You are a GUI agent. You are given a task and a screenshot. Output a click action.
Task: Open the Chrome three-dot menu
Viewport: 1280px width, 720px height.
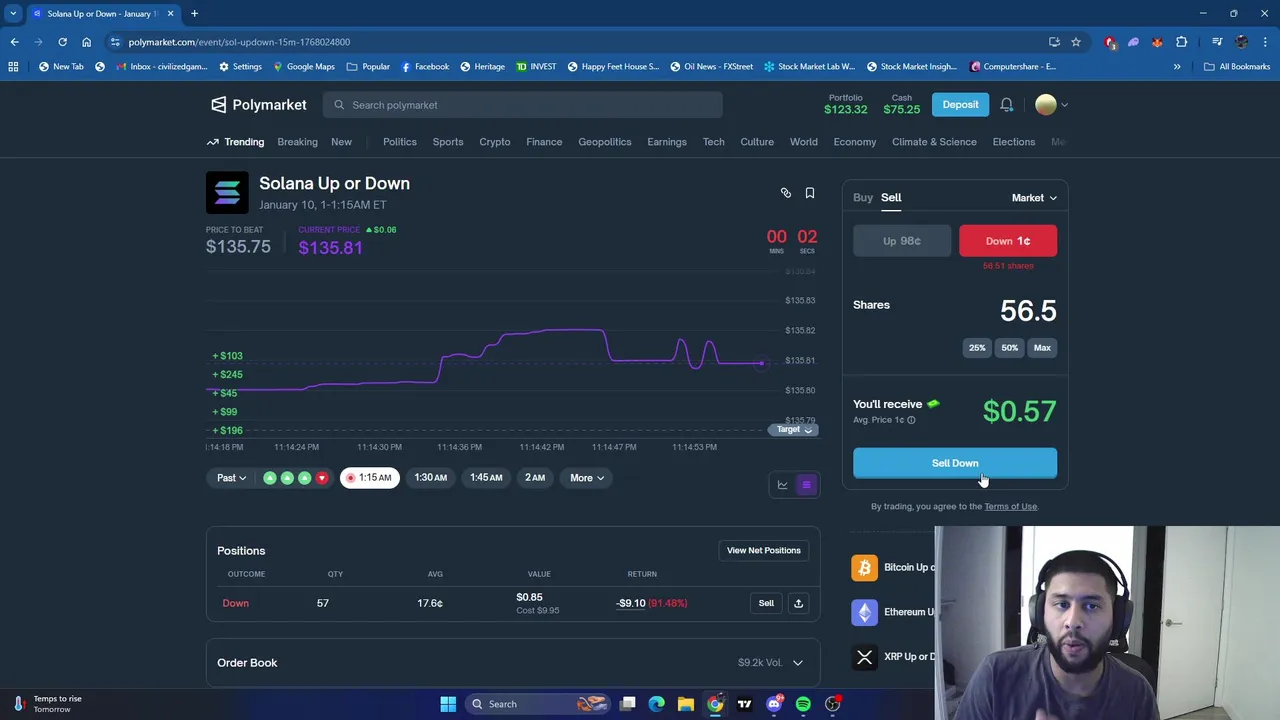point(1265,42)
